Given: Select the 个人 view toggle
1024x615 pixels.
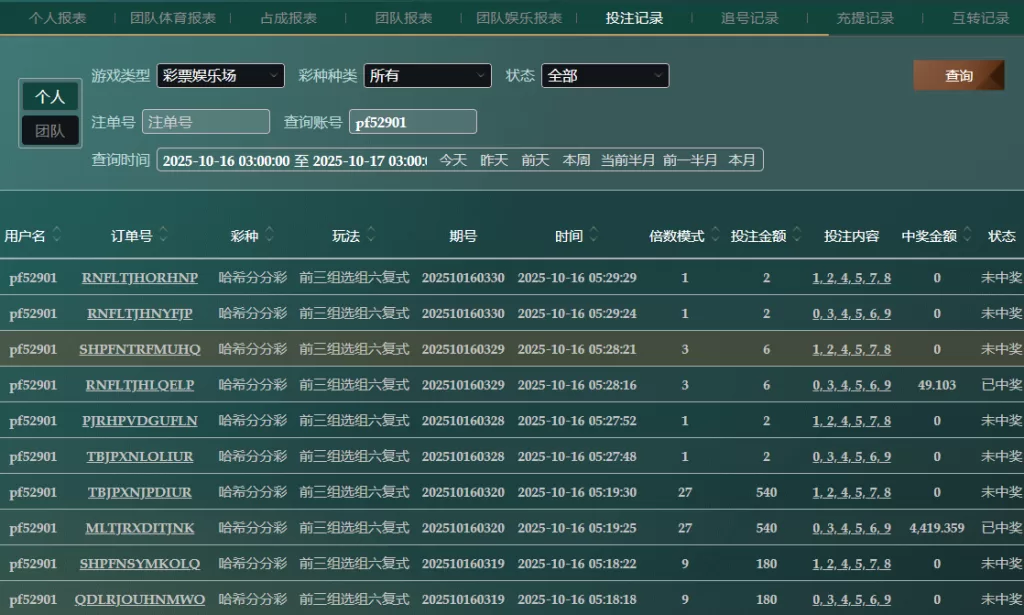Looking at the screenshot, I should [x=50, y=97].
